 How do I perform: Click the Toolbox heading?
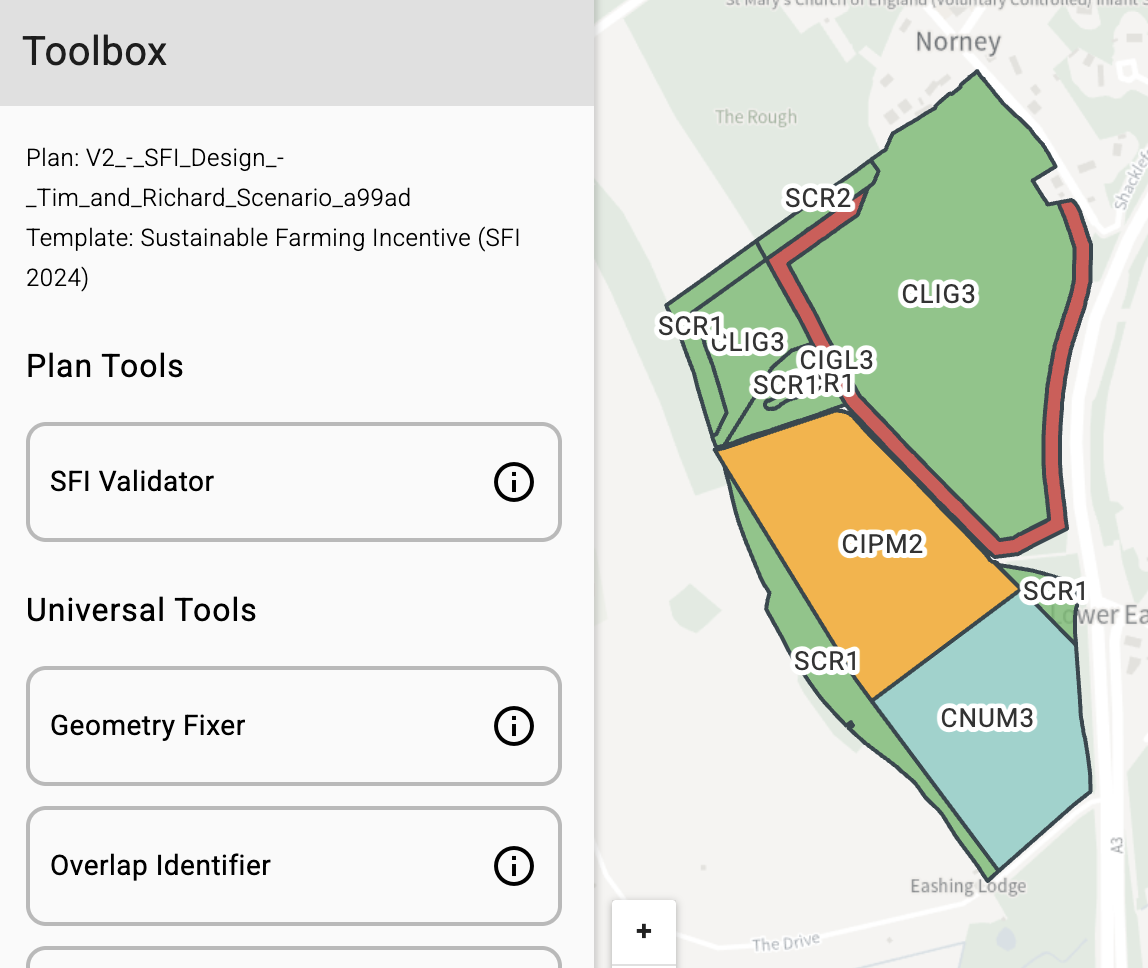(x=94, y=52)
